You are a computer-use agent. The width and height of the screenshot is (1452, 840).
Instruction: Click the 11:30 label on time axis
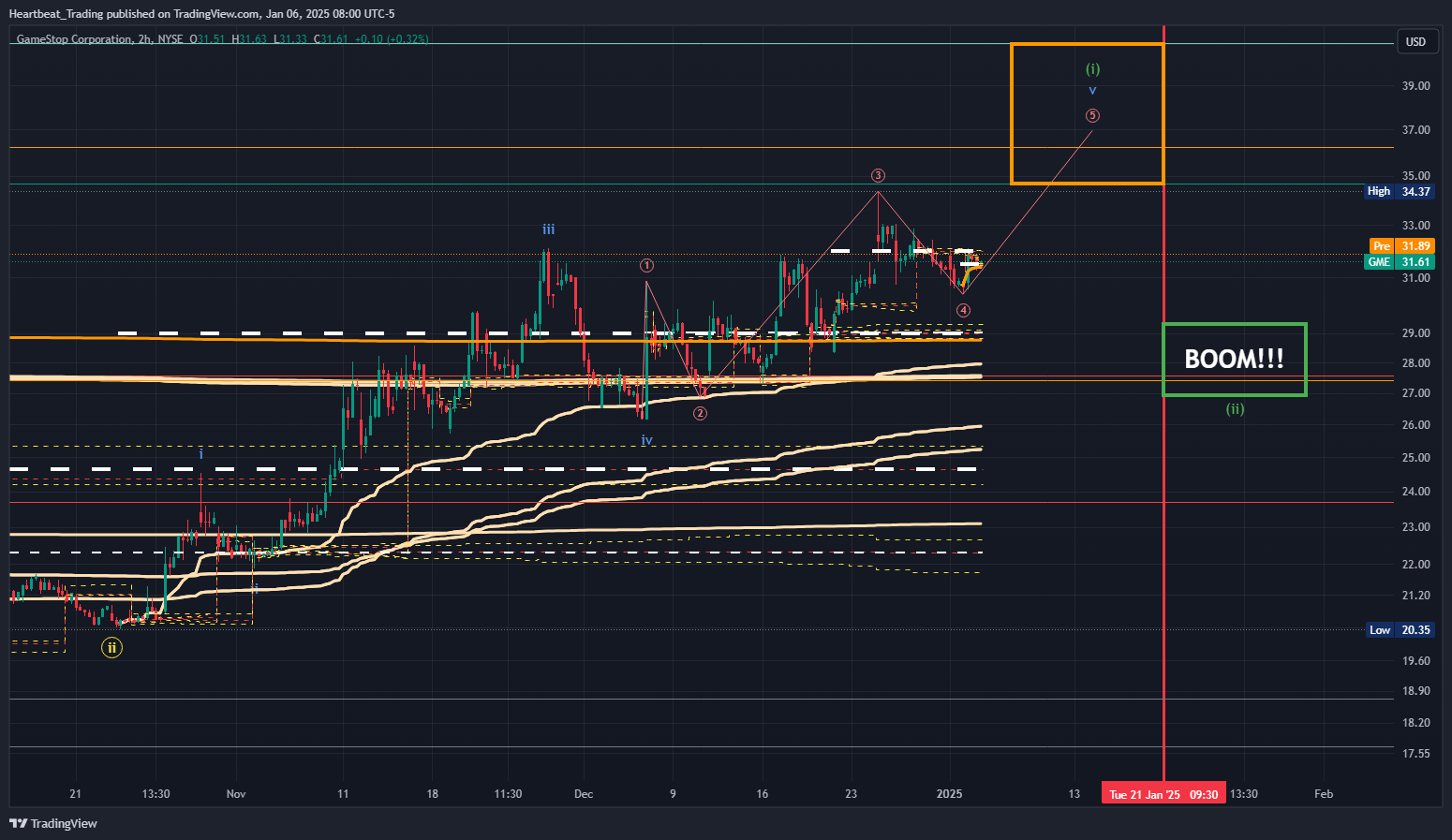[508, 794]
